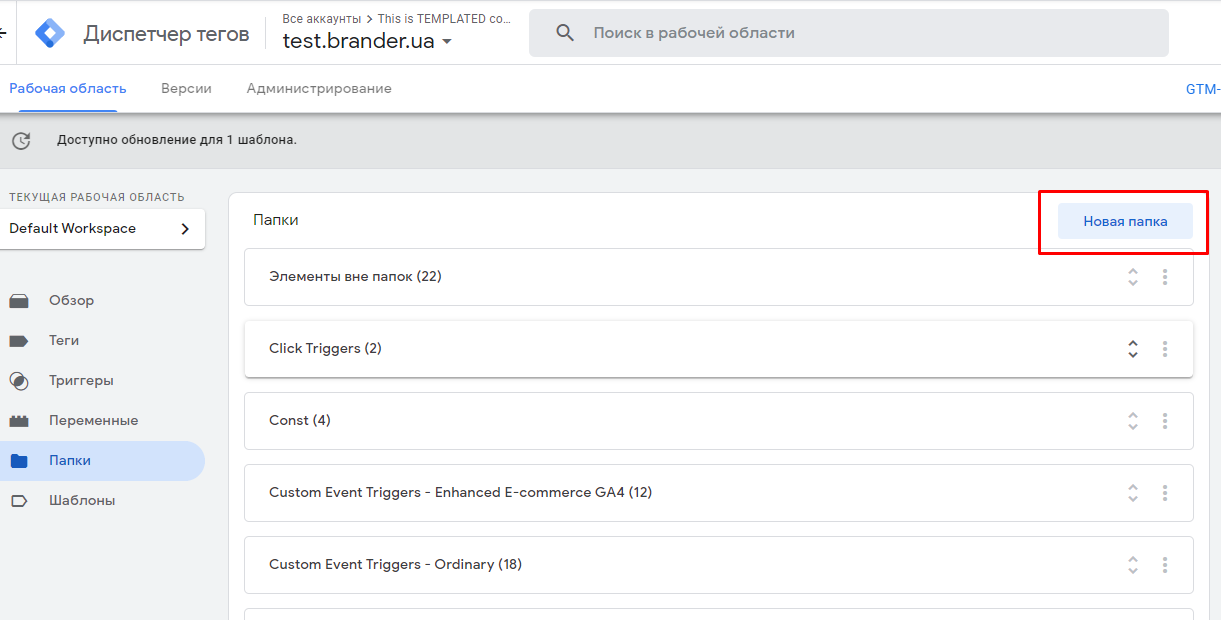Screen dimensions: 1221x620
Task: Expand the Const folder using arrows
Action: coord(1133,421)
